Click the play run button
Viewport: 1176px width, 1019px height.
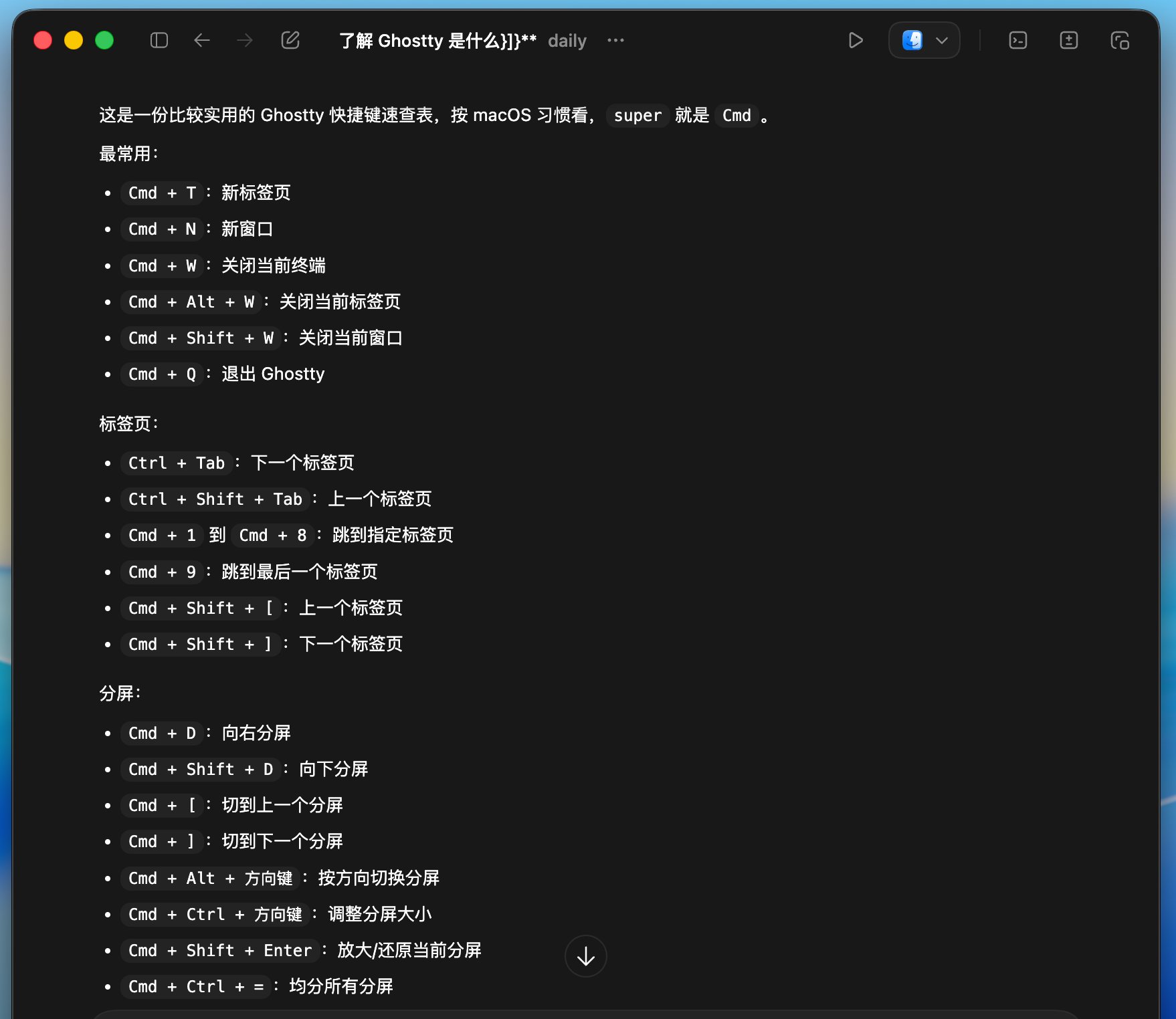[855, 41]
